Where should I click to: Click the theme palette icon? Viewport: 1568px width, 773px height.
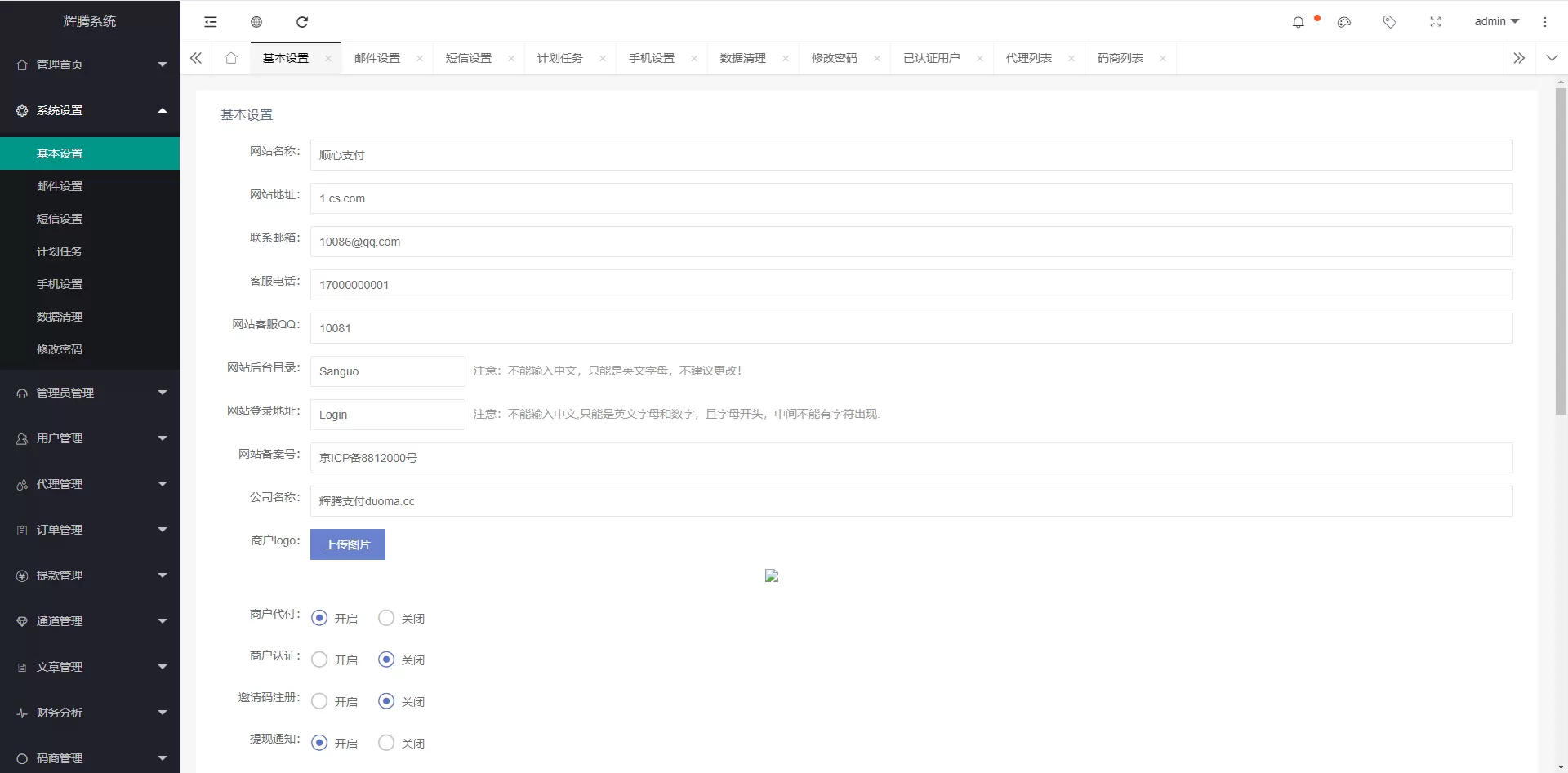pos(1344,22)
